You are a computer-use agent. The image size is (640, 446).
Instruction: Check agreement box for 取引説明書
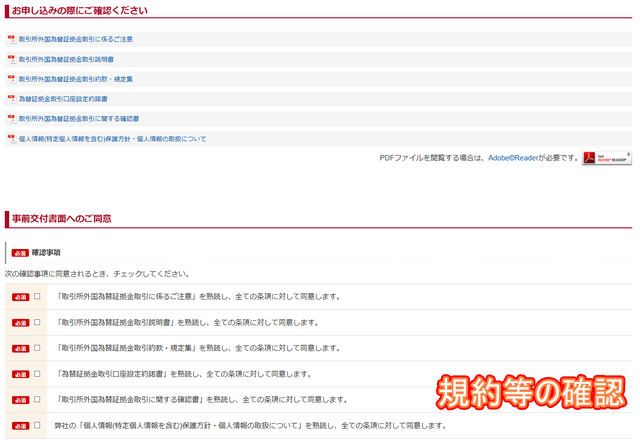tap(37, 322)
